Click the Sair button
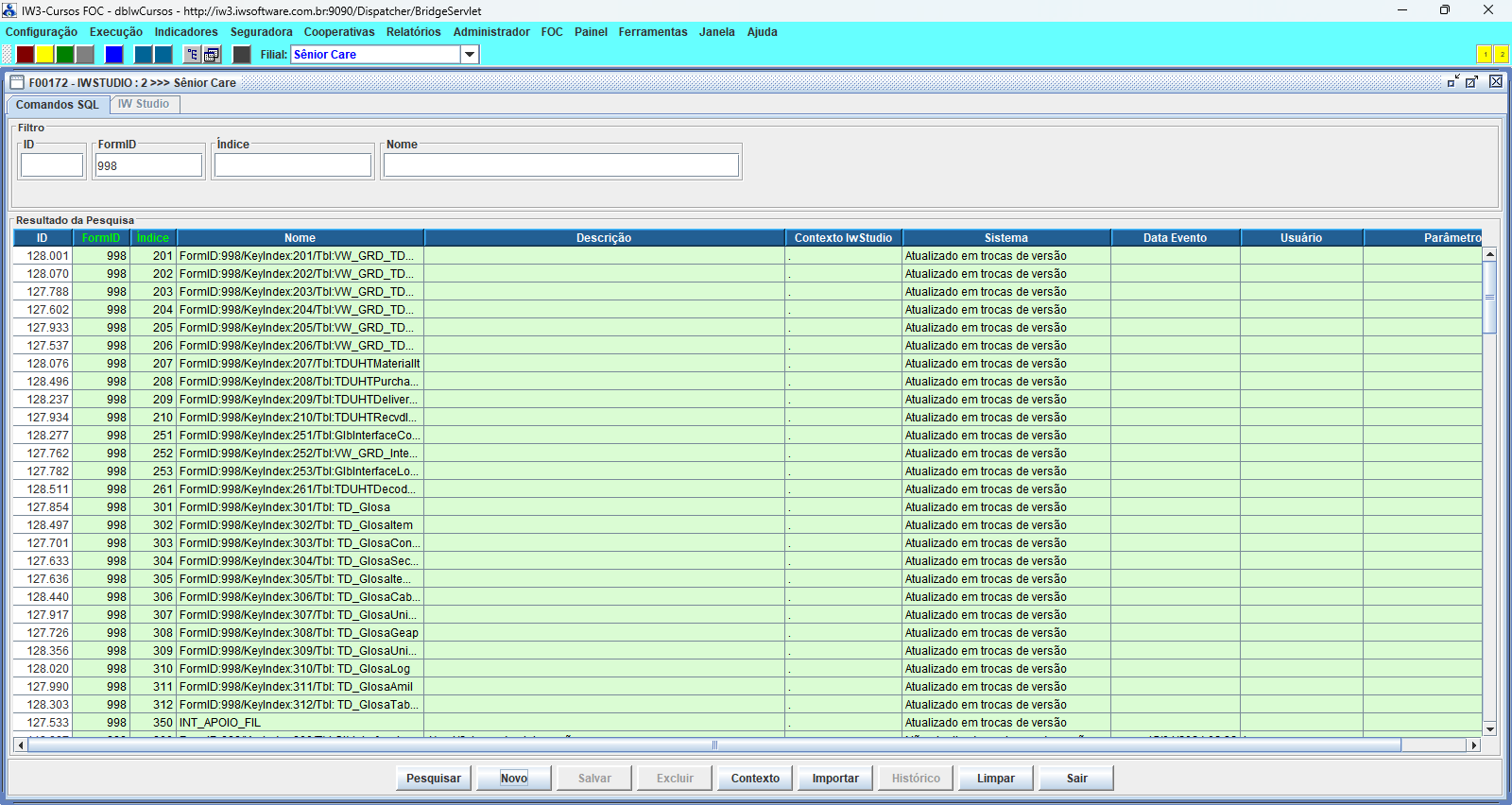The height and width of the screenshot is (805, 1512). (1076, 779)
